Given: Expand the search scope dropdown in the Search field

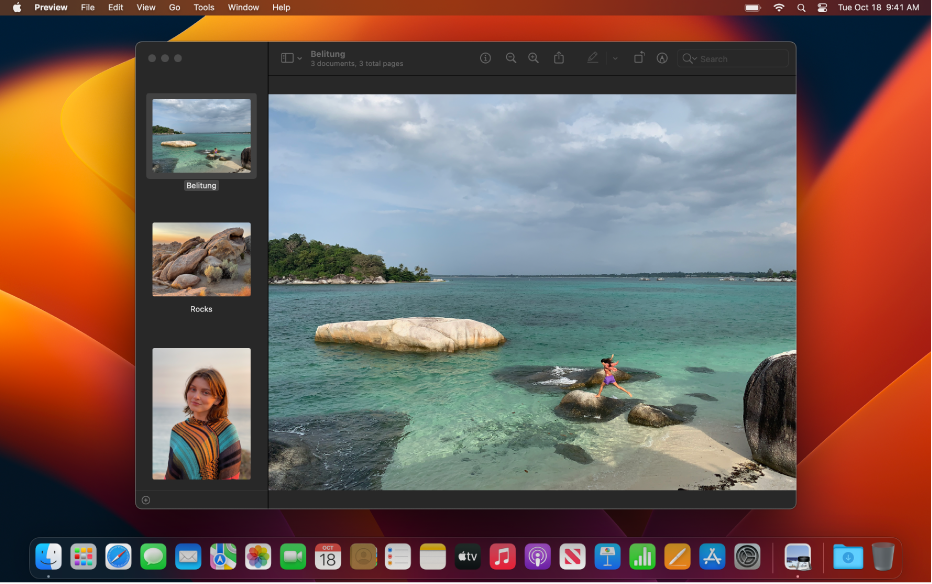Looking at the screenshot, I should click(x=694, y=58).
